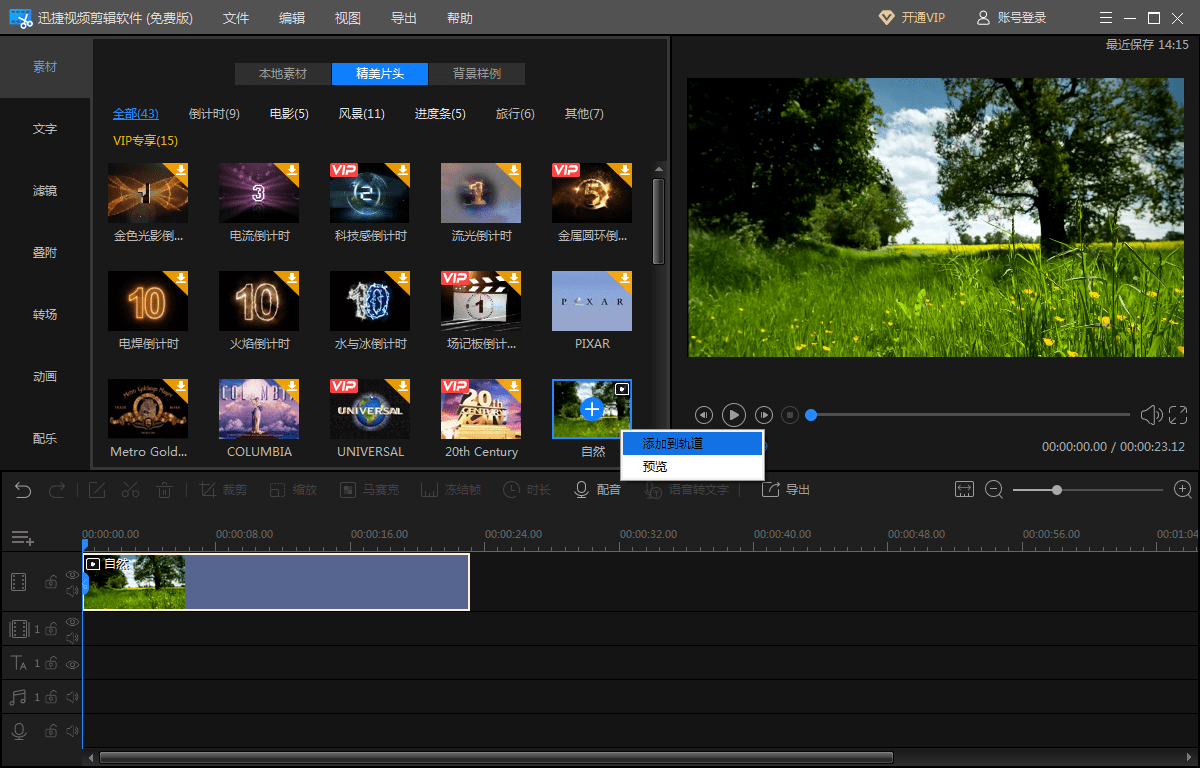1200x768 pixels.
Task: Click the 账号登录 button
Action: pos(1011,18)
